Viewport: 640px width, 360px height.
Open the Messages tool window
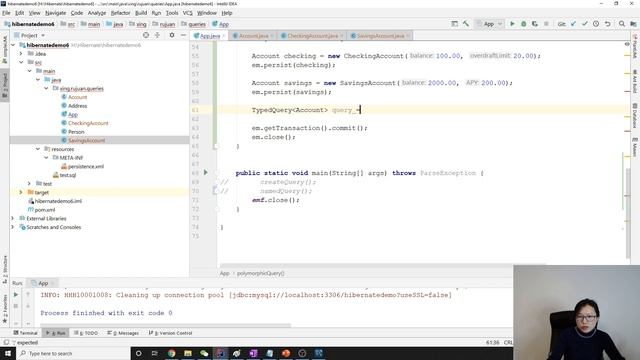pos(123,333)
